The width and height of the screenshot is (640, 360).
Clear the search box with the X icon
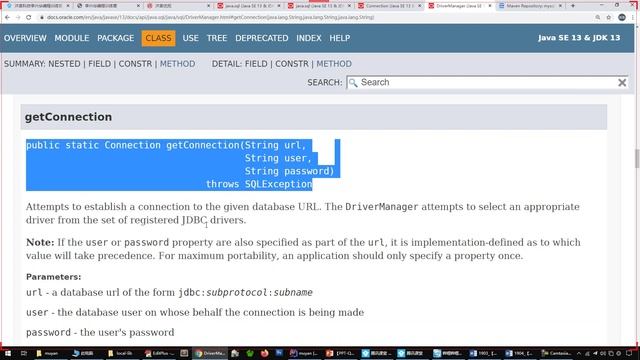[622, 83]
